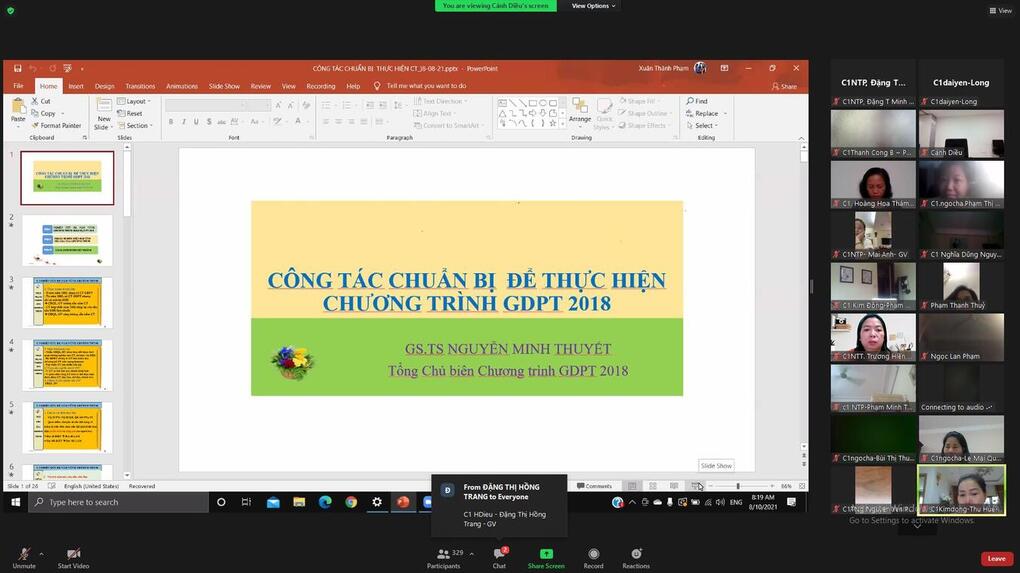This screenshot has height=573, width=1020.
Task: Click the green encryption shield icon
Action: (x=10, y=10)
